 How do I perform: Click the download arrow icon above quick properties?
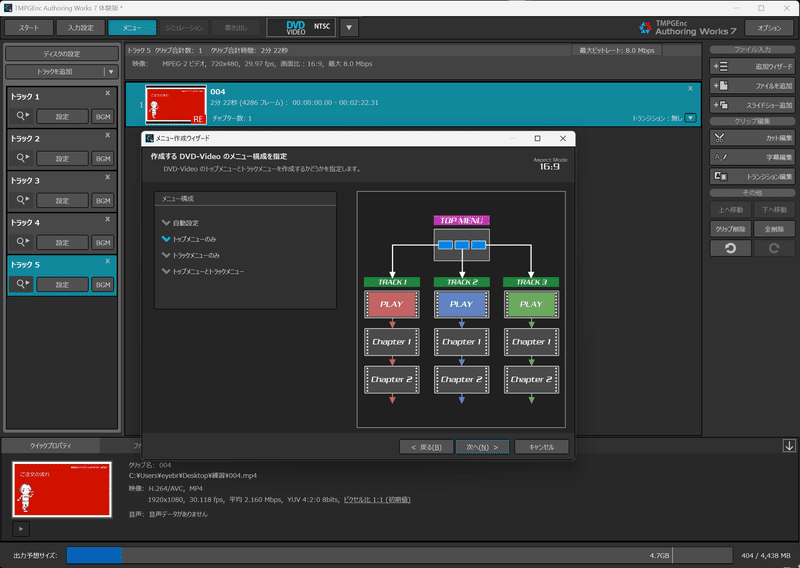coord(789,446)
